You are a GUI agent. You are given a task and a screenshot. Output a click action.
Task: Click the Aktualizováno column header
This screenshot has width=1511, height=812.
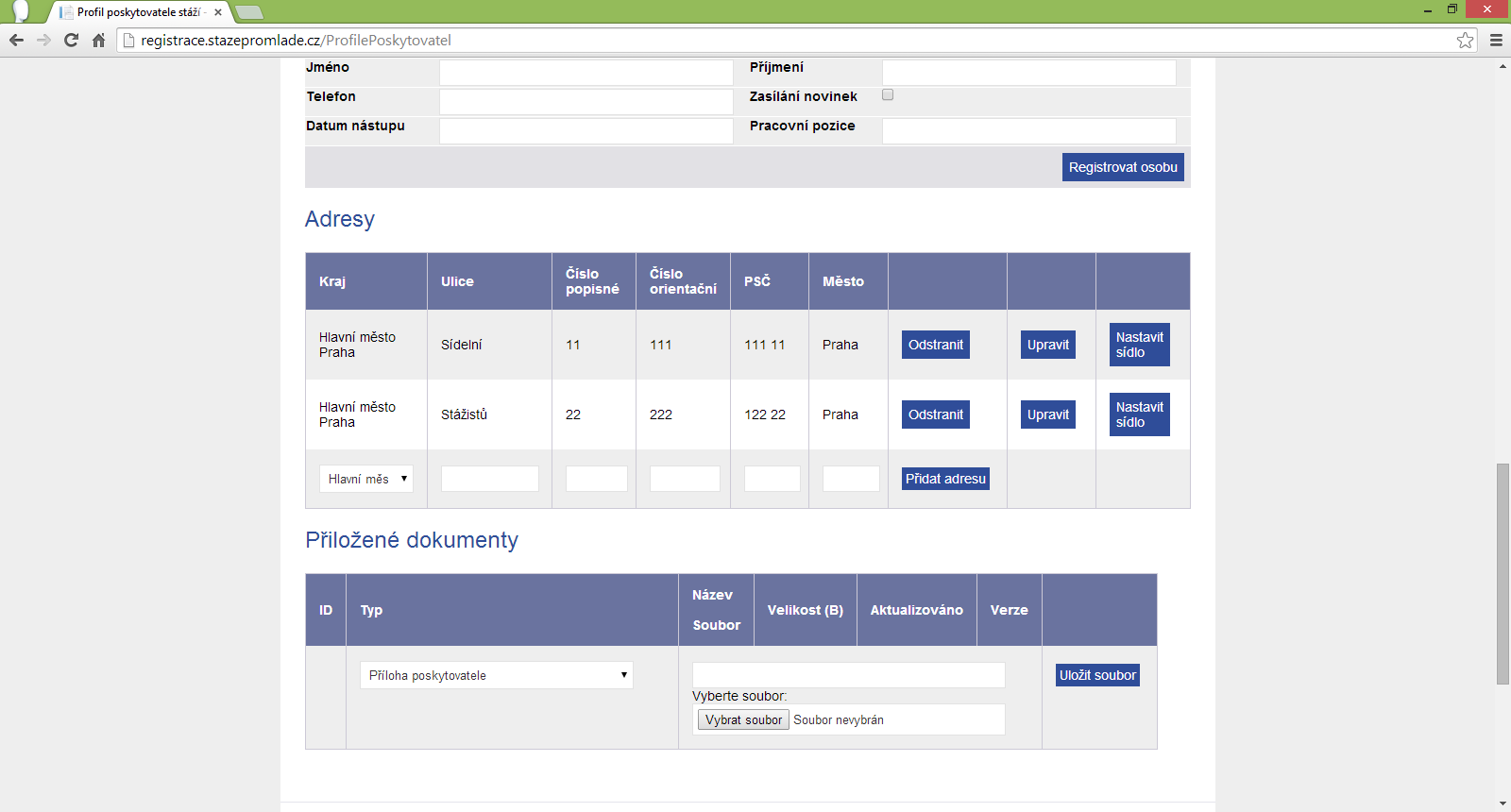pyautogui.click(x=917, y=610)
